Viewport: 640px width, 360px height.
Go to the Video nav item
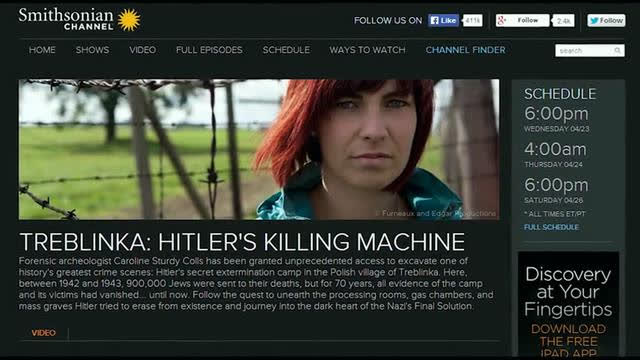[x=142, y=50]
